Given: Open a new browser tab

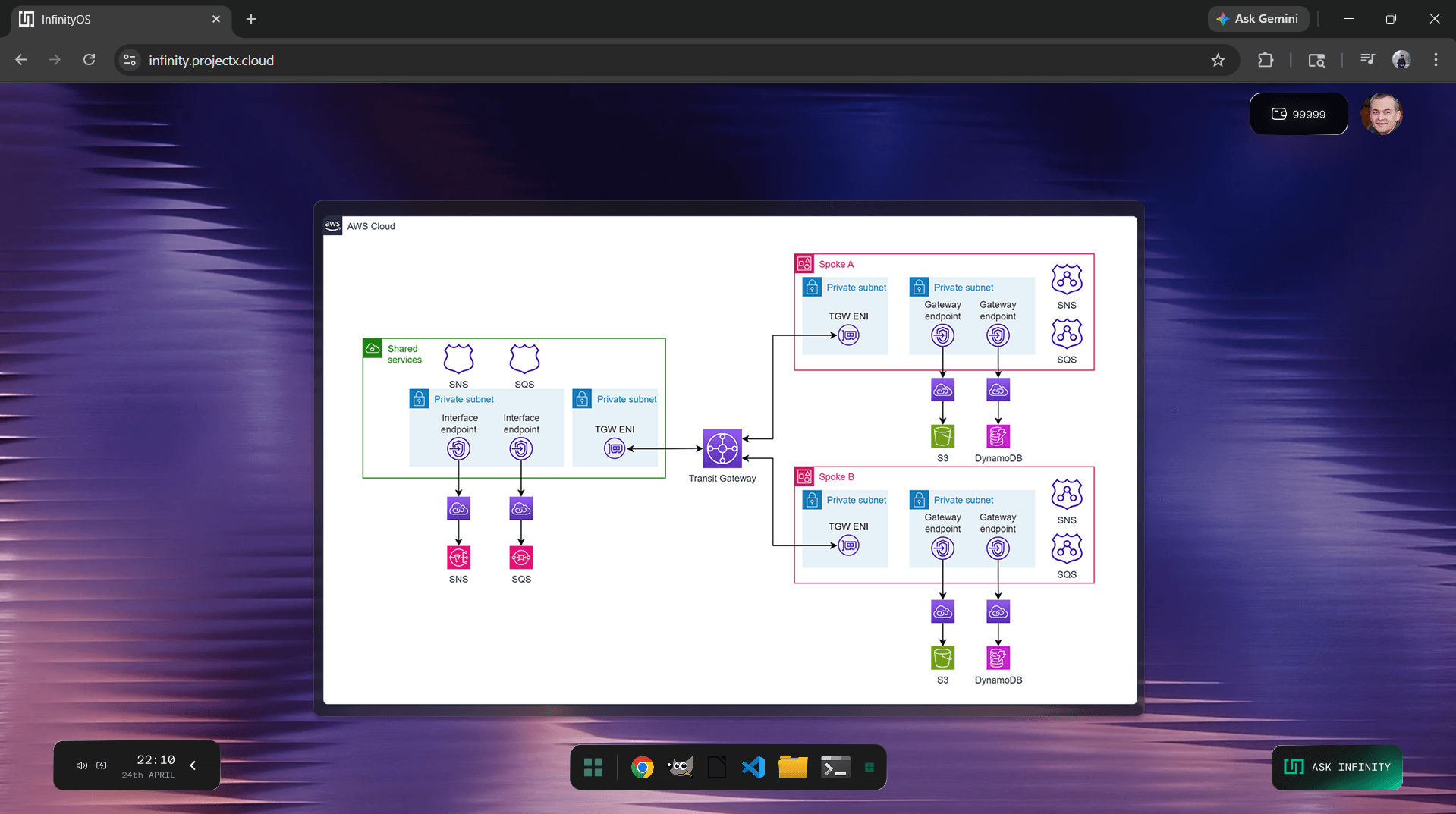Looking at the screenshot, I should (251, 19).
